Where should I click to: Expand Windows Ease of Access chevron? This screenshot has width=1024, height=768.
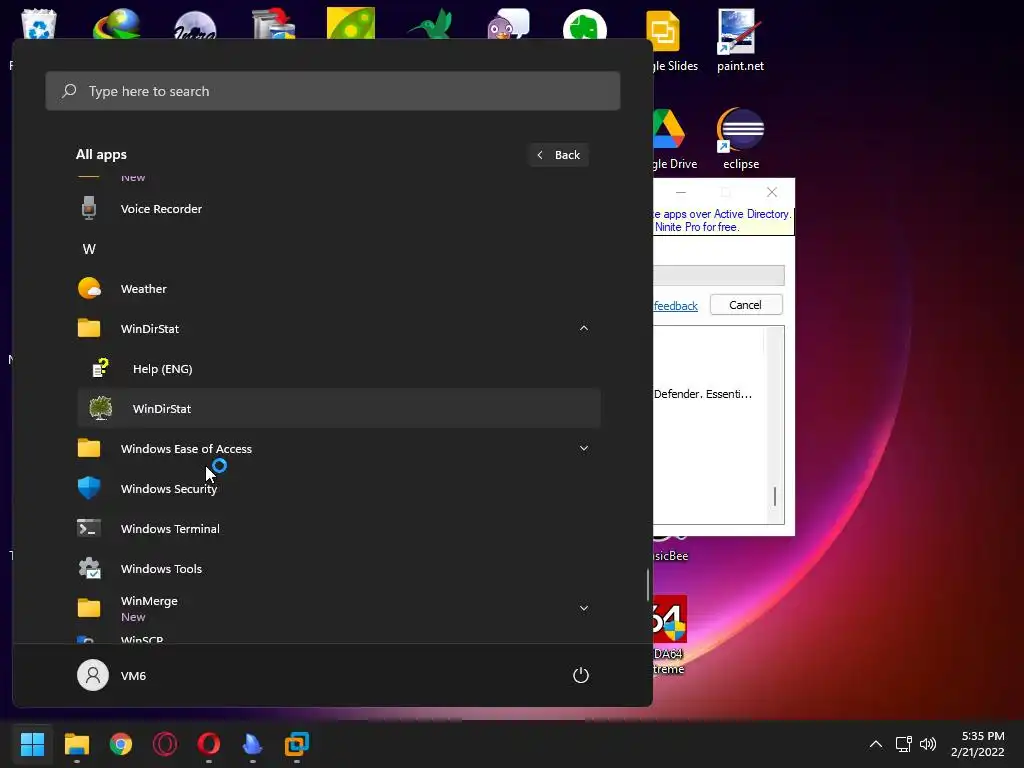point(584,448)
